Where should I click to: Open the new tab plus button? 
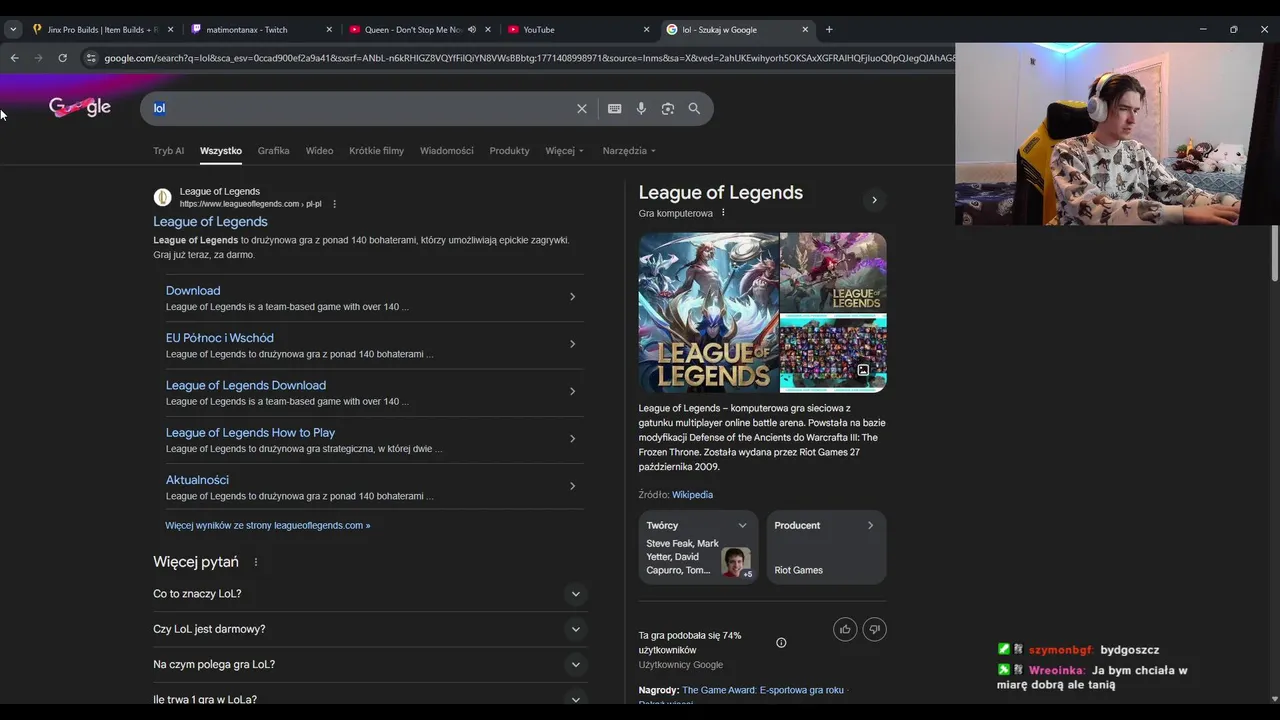coord(829,29)
